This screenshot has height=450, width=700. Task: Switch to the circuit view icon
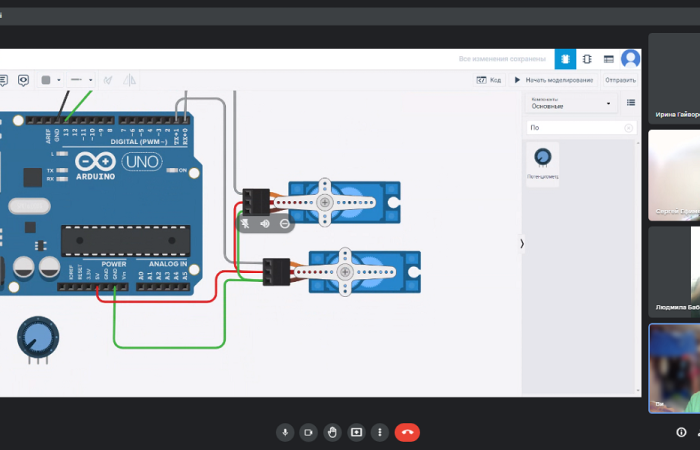pos(565,59)
